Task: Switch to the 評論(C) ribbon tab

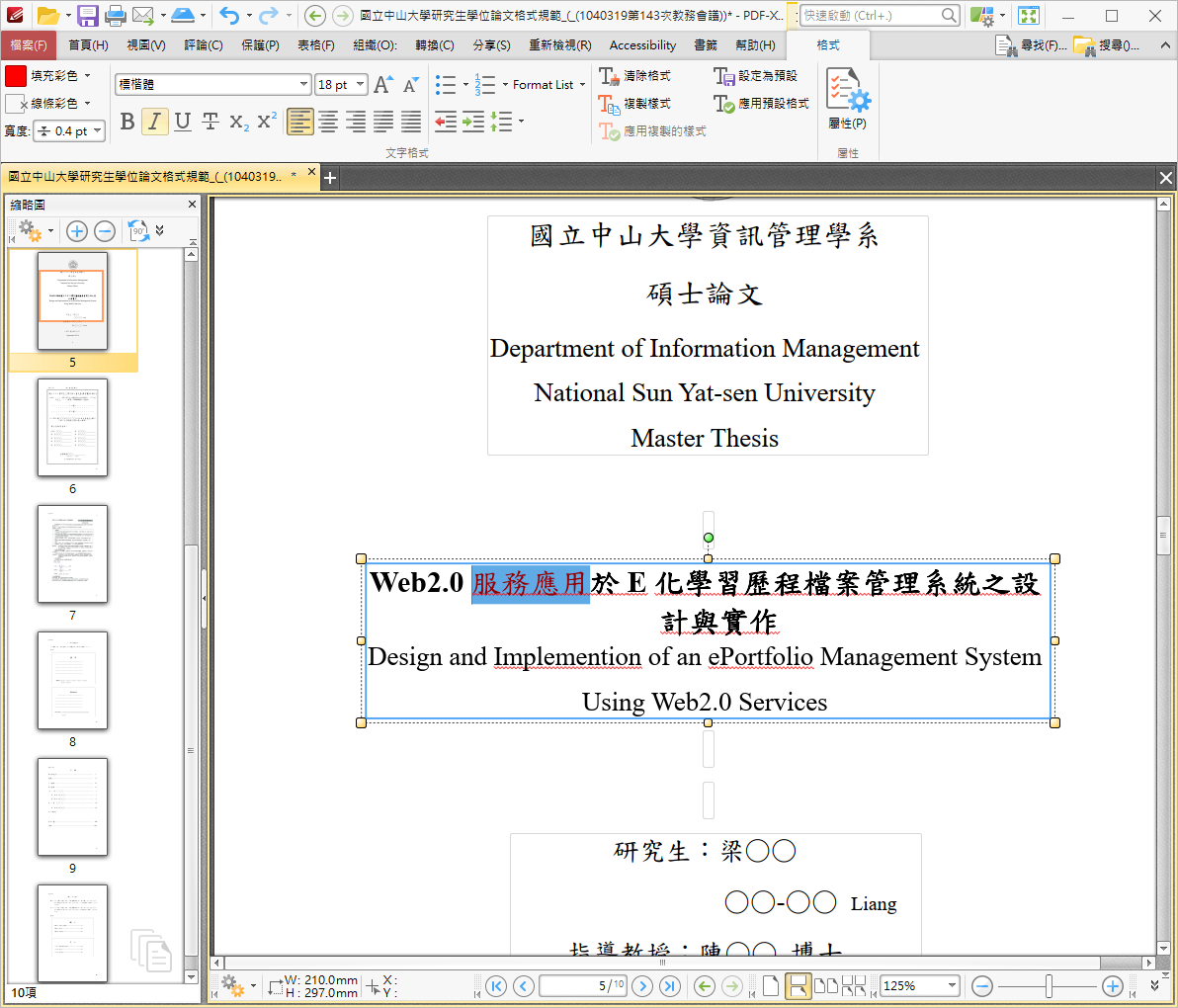Action: pyautogui.click(x=204, y=45)
